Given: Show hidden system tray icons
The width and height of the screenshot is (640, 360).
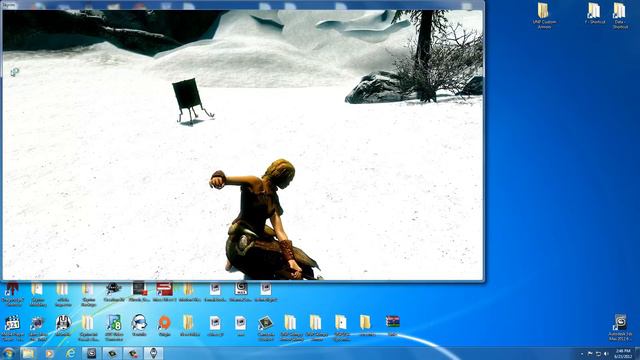Looking at the screenshot, I should point(582,354).
